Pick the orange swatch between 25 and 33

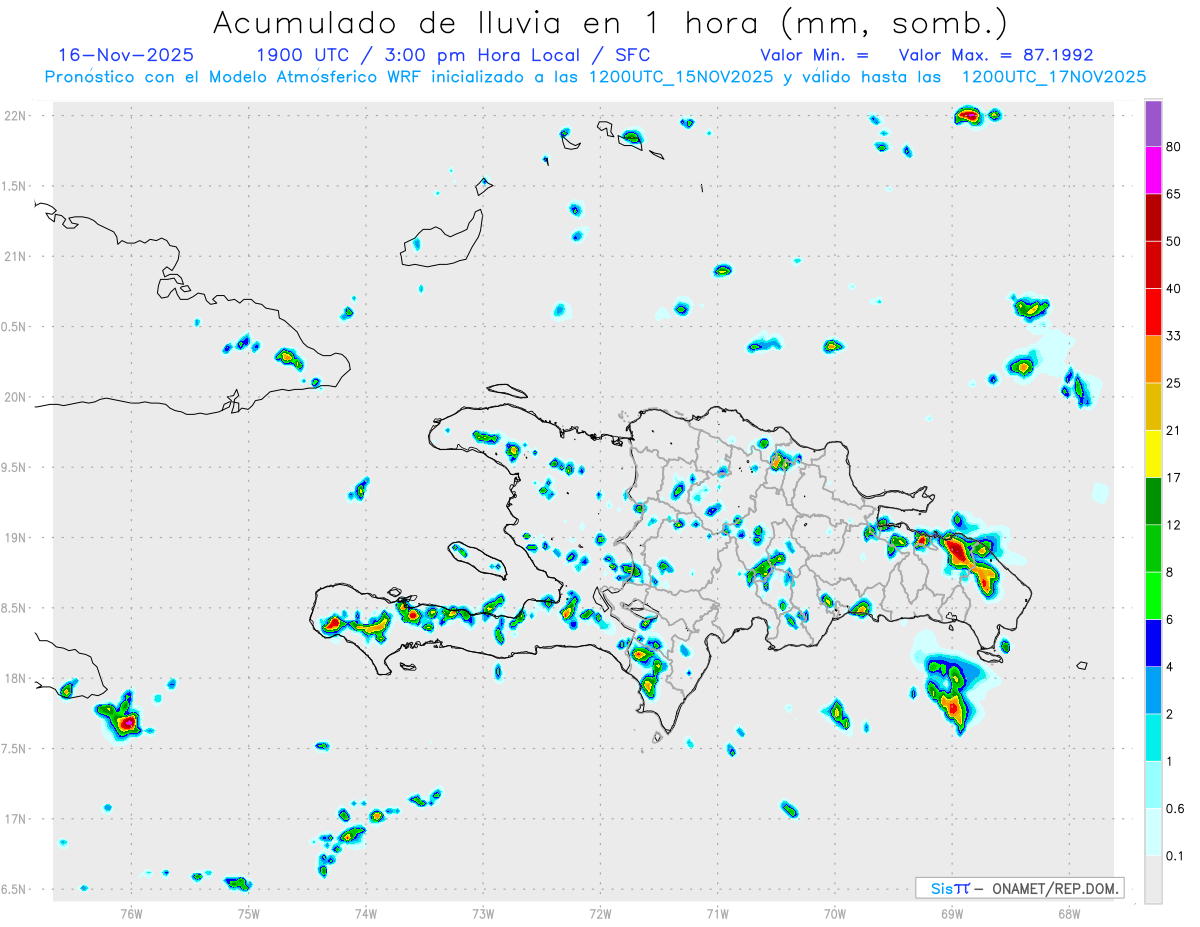1153,360
